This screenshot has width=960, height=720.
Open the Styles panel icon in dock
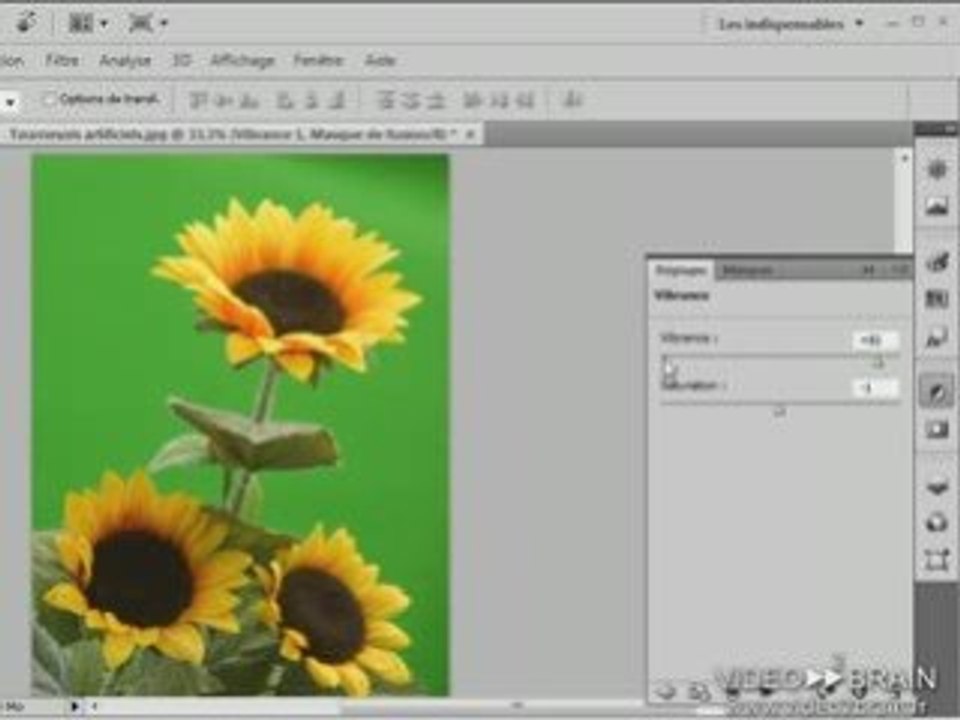[937, 337]
